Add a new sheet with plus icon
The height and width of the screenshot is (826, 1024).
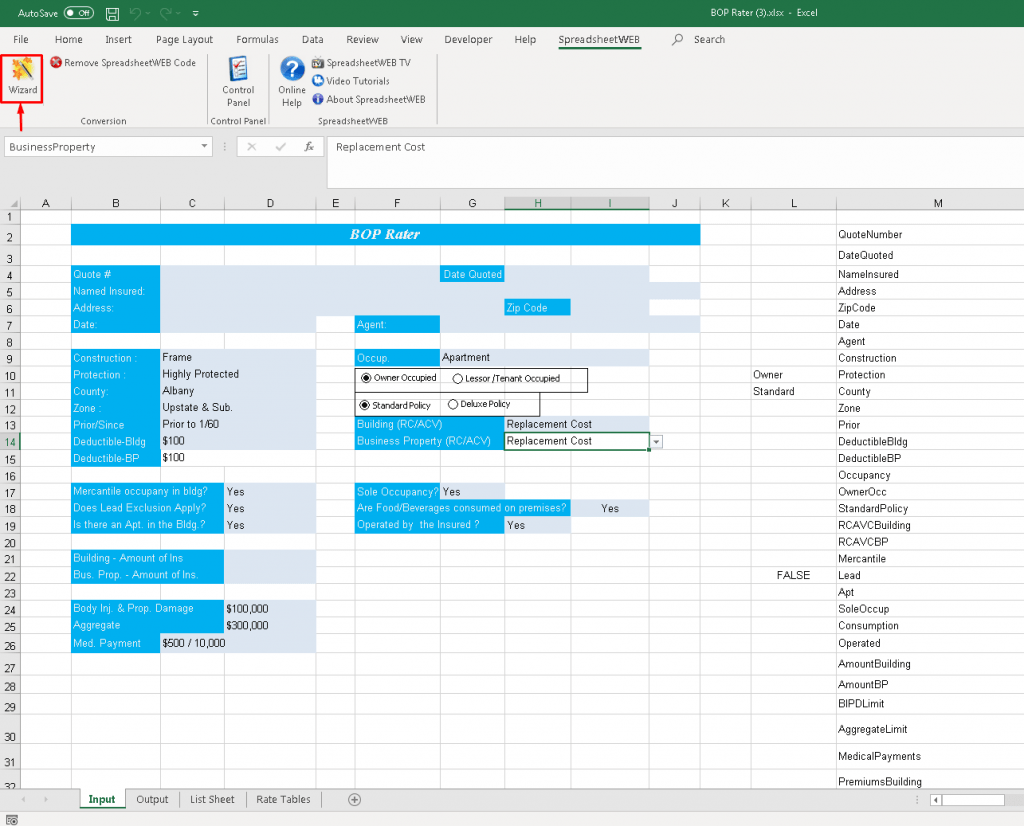pyautogui.click(x=355, y=799)
